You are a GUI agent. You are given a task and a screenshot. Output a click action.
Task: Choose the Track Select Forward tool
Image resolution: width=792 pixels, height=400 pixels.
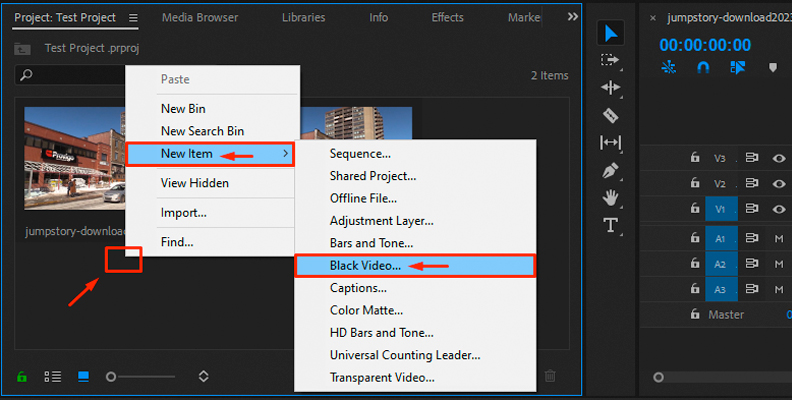pos(611,60)
